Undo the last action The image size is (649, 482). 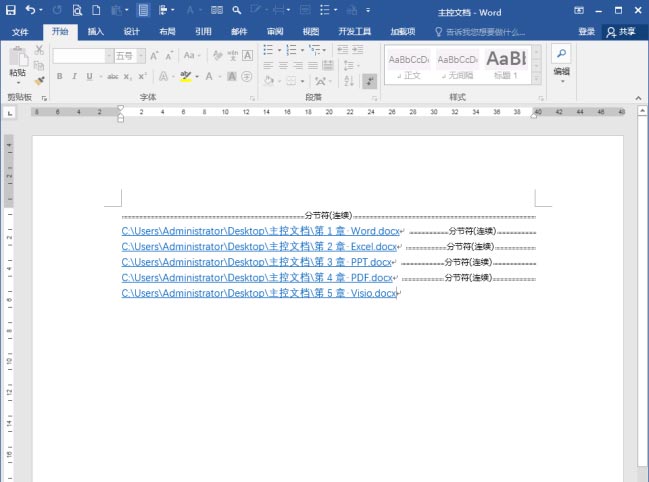coord(31,10)
